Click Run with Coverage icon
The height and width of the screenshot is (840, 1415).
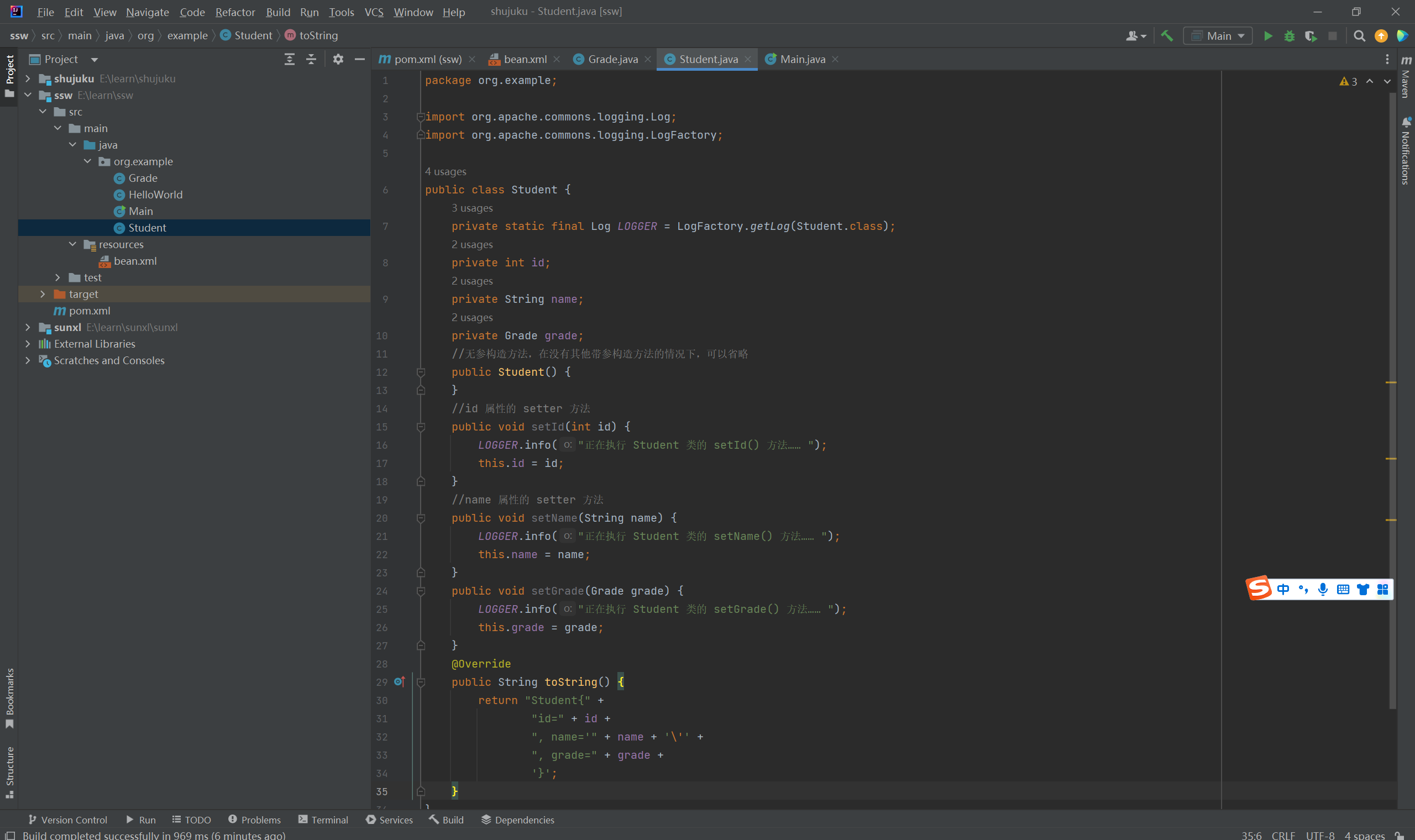[x=1311, y=36]
